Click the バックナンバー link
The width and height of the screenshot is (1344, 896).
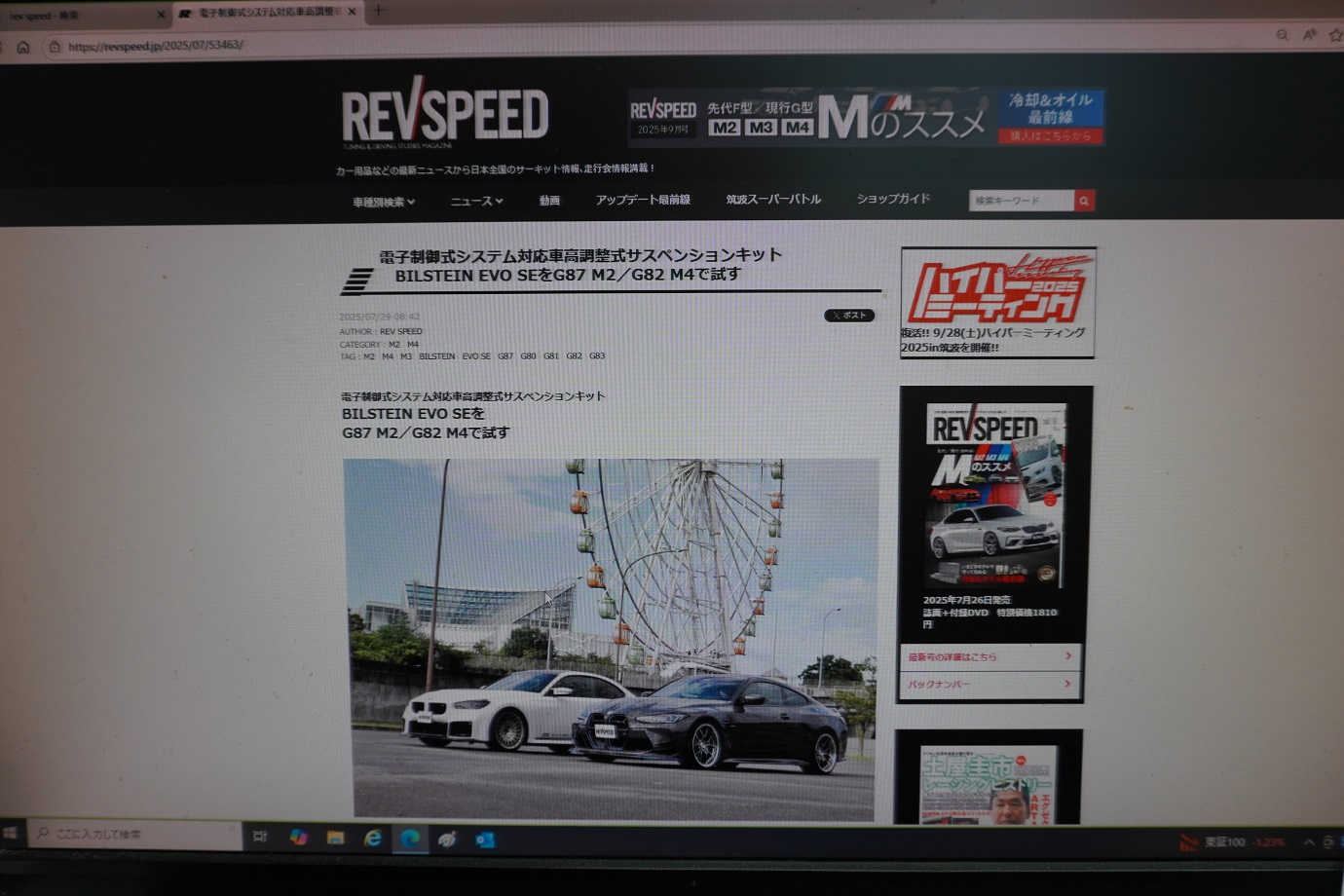(990, 684)
